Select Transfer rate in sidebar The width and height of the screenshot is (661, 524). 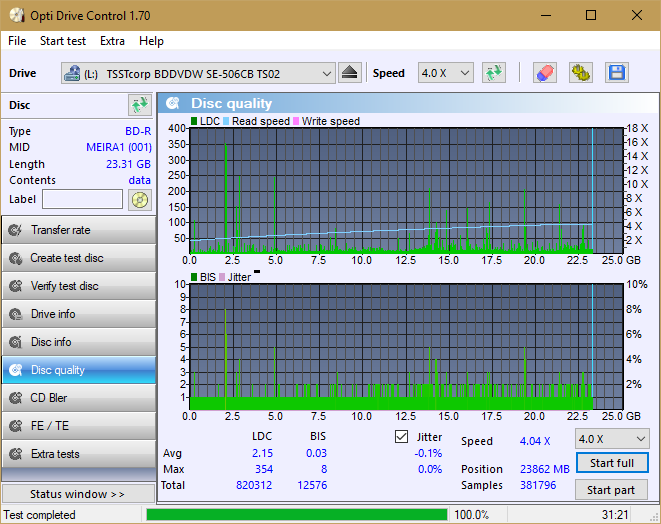pyautogui.click(x=79, y=230)
